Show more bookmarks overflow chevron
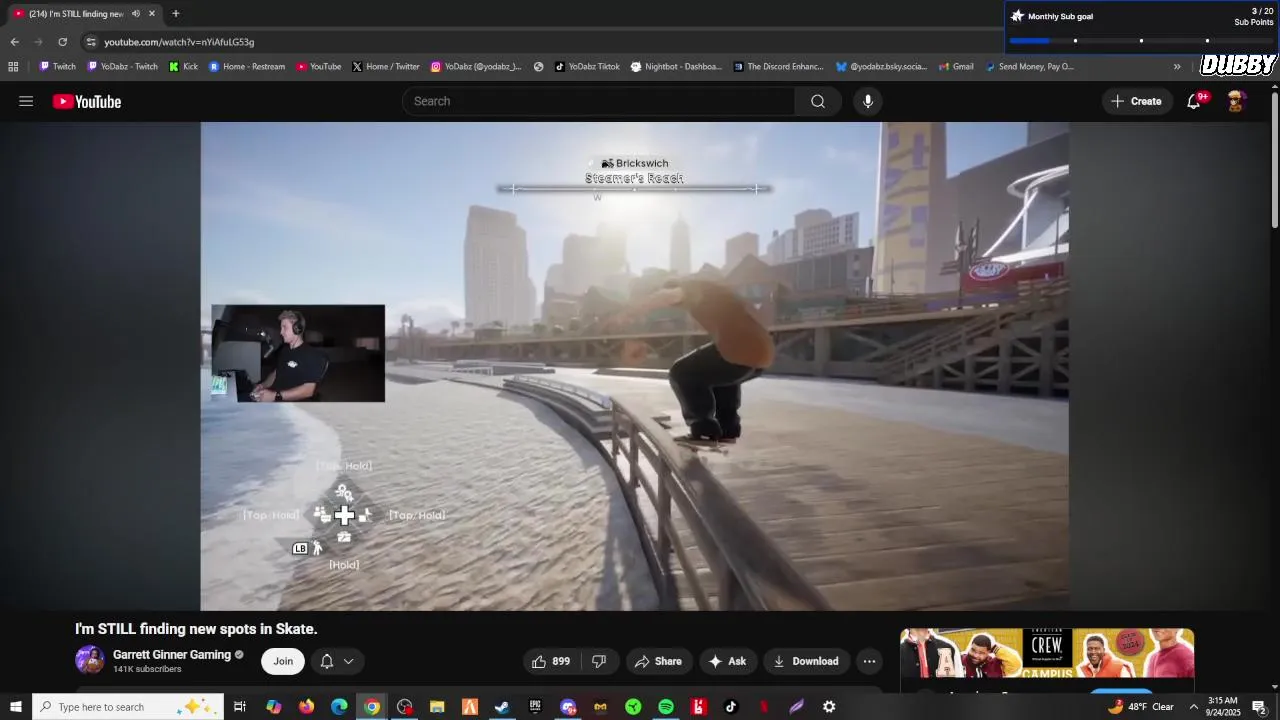 coord(1177,67)
